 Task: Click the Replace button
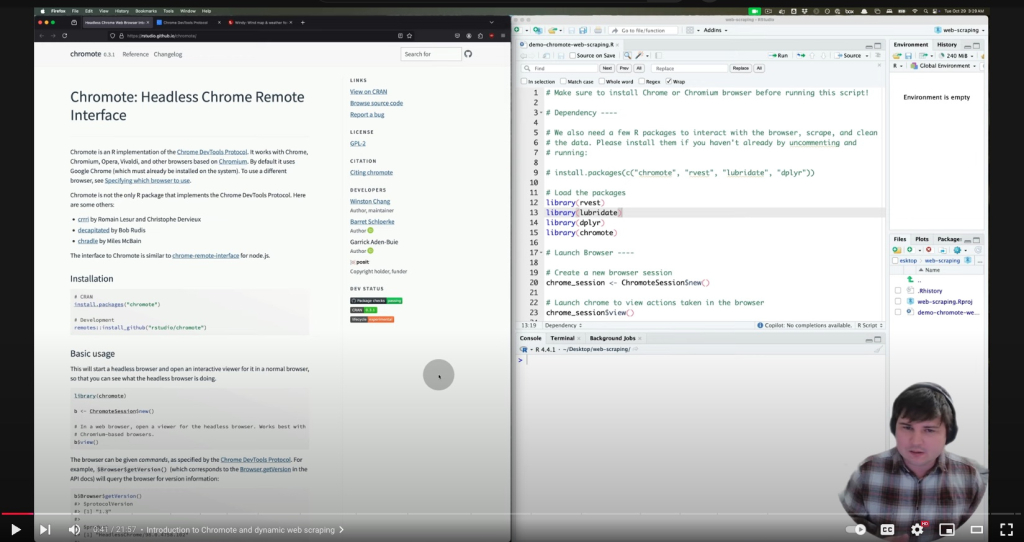[741, 68]
